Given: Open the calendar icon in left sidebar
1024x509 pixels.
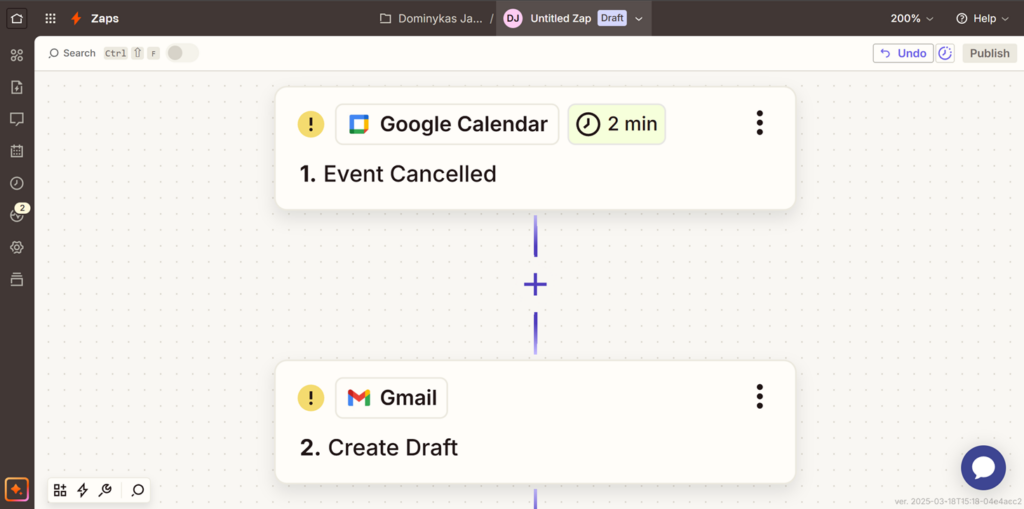Looking at the screenshot, I should [x=17, y=151].
